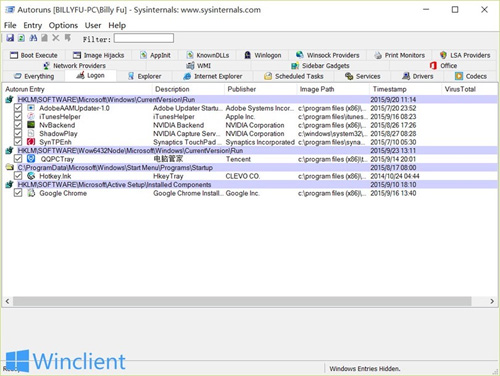Switch to the Everything tab
The width and height of the screenshot is (500, 376).
point(34,76)
